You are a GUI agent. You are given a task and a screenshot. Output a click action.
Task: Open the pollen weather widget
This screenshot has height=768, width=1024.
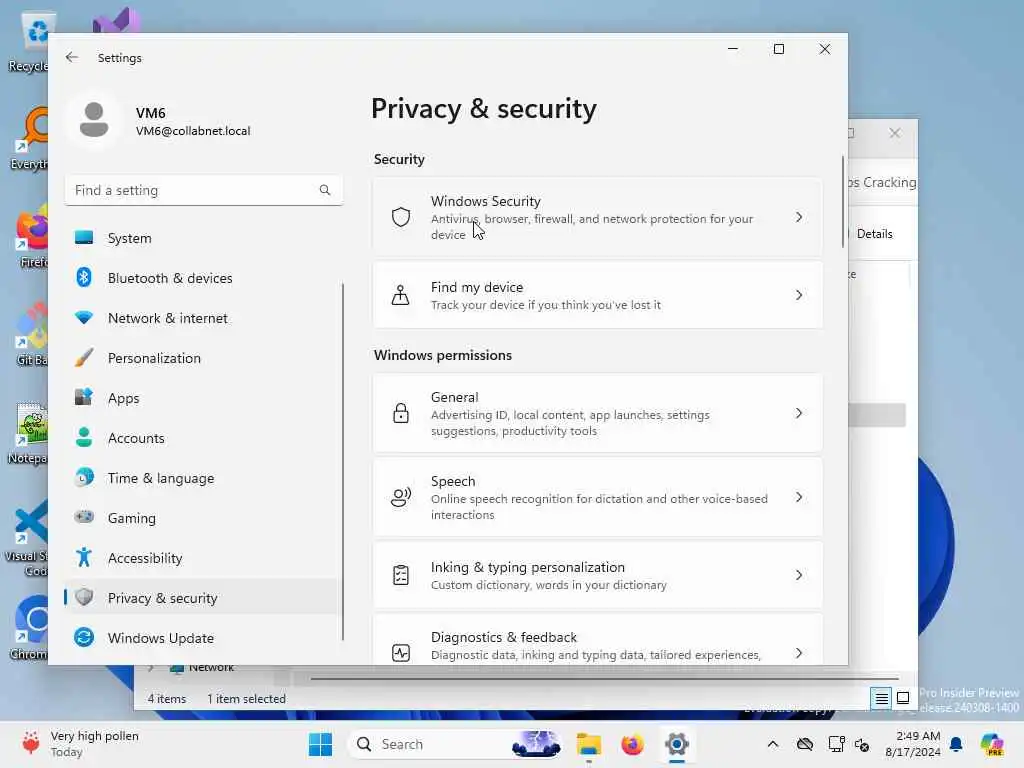click(x=81, y=744)
